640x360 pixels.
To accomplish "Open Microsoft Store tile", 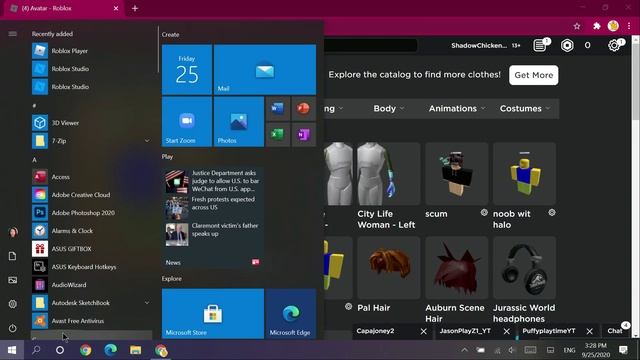I will pyautogui.click(x=213, y=313).
